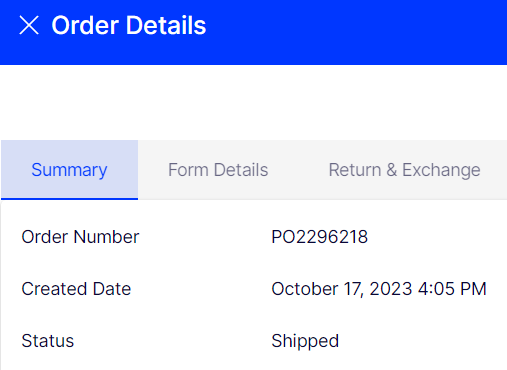
Task: Click the Order Details heading text
Action: (x=129, y=25)
